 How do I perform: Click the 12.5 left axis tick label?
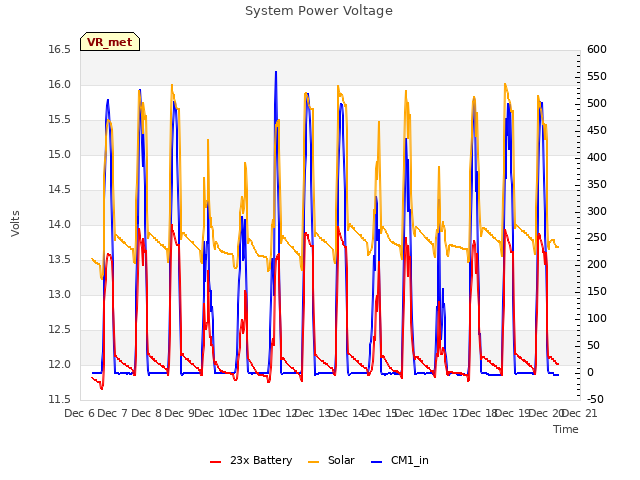(60, 329)
